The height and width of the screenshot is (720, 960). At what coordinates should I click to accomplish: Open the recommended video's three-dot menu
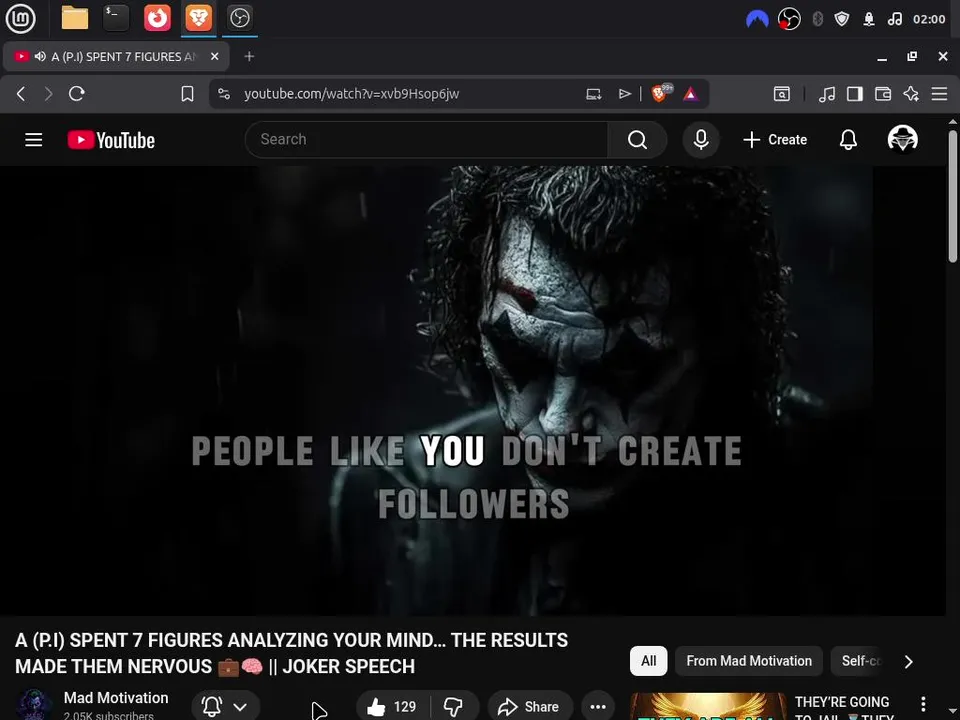click(923, 704)
